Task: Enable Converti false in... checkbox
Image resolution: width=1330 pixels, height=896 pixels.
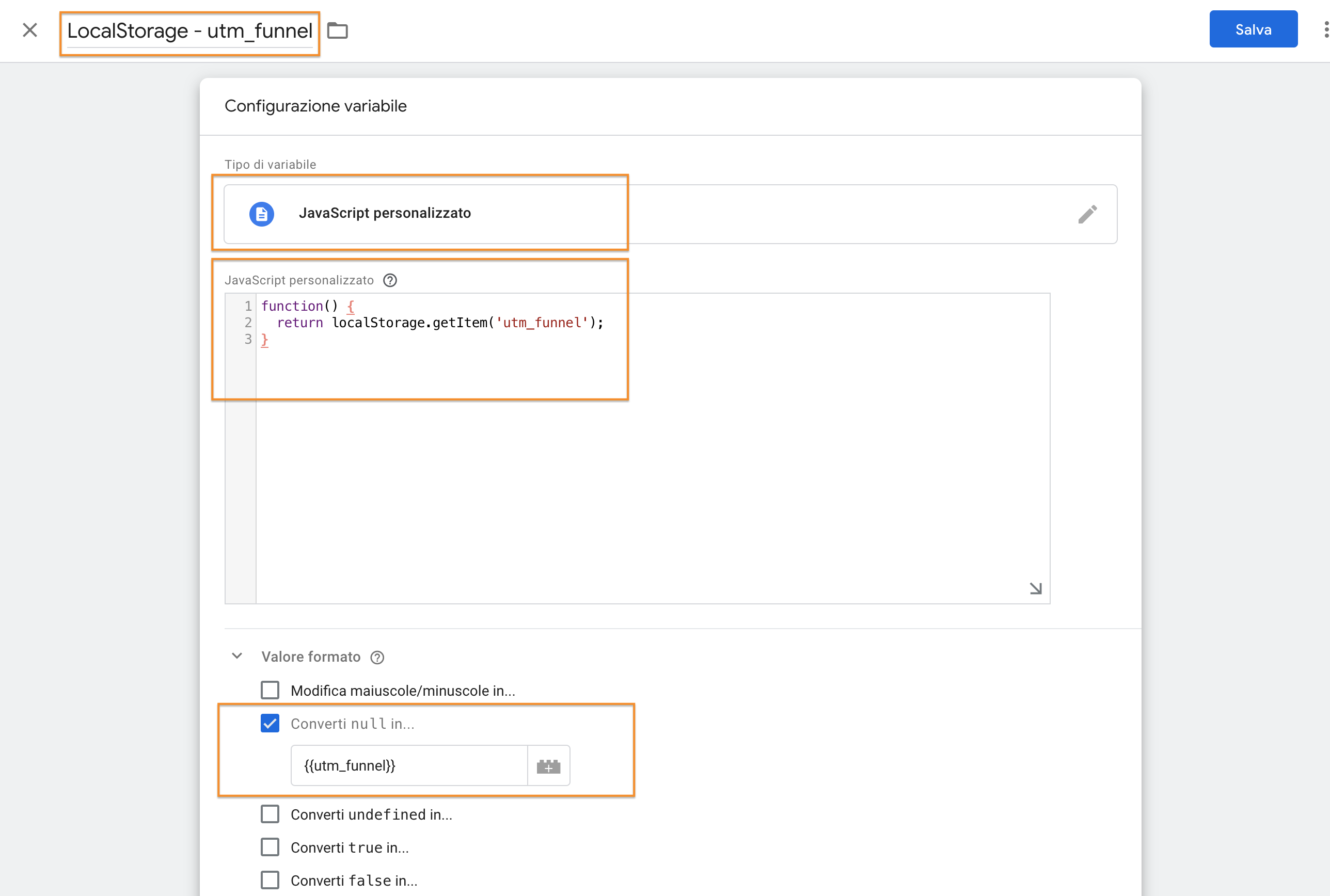Action: click(x=270, y=880)
